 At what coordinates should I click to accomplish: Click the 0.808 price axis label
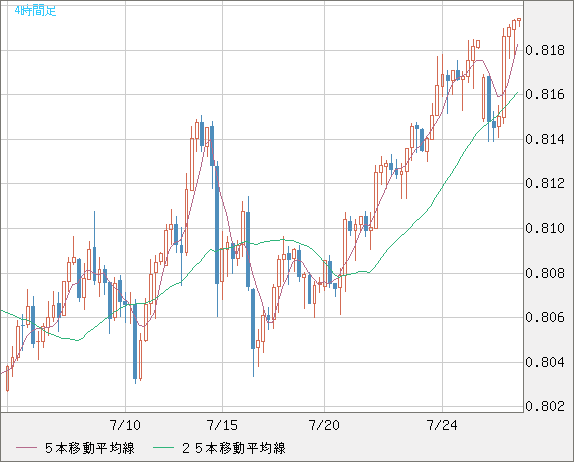point(545,273)
